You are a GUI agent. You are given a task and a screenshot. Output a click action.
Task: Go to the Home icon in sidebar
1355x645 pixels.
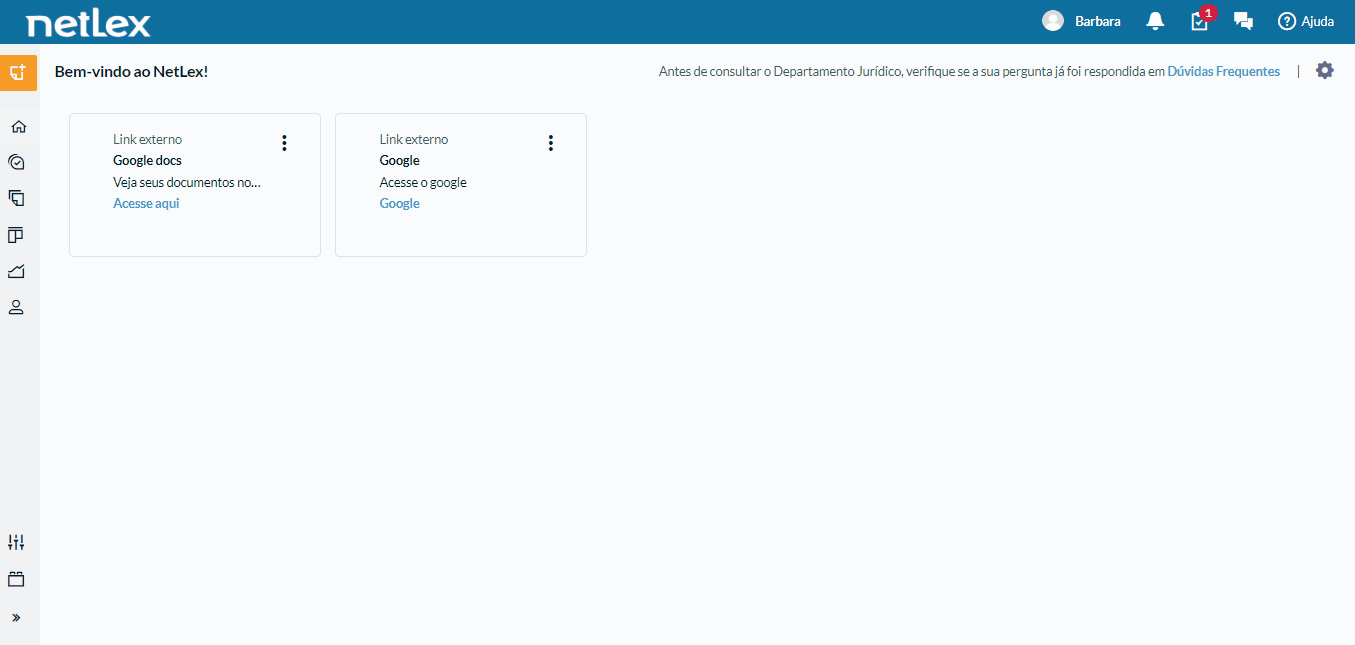(17, 127)
